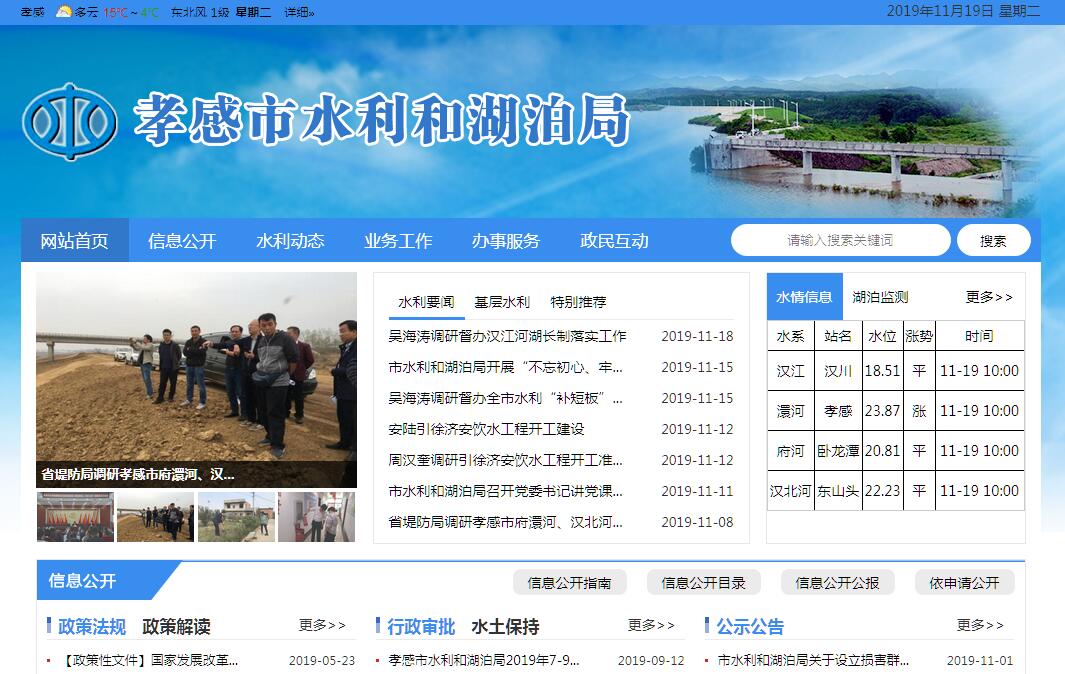Click the main slideshow inspection photo

[196, 370]
